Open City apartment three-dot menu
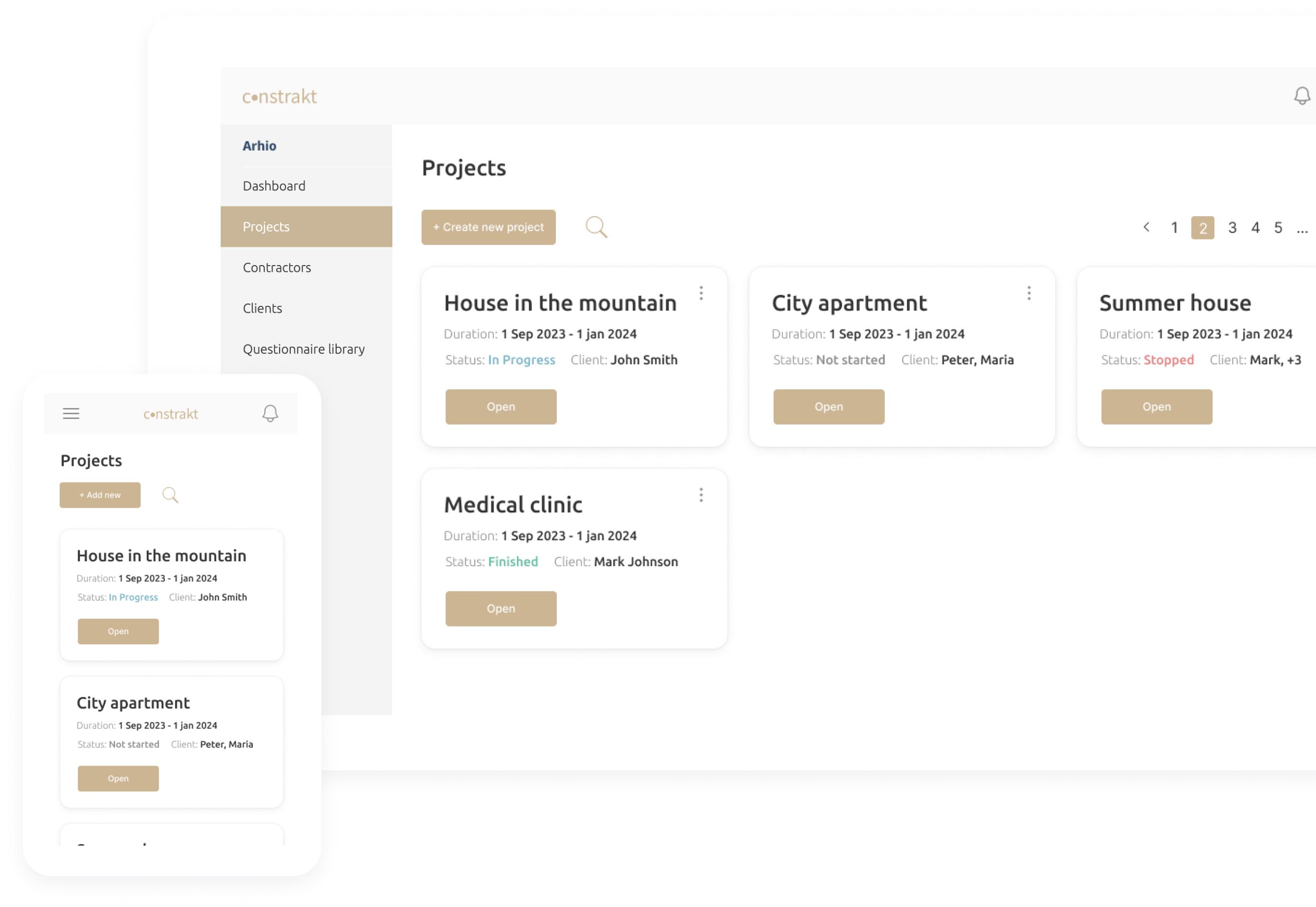 1029,293
